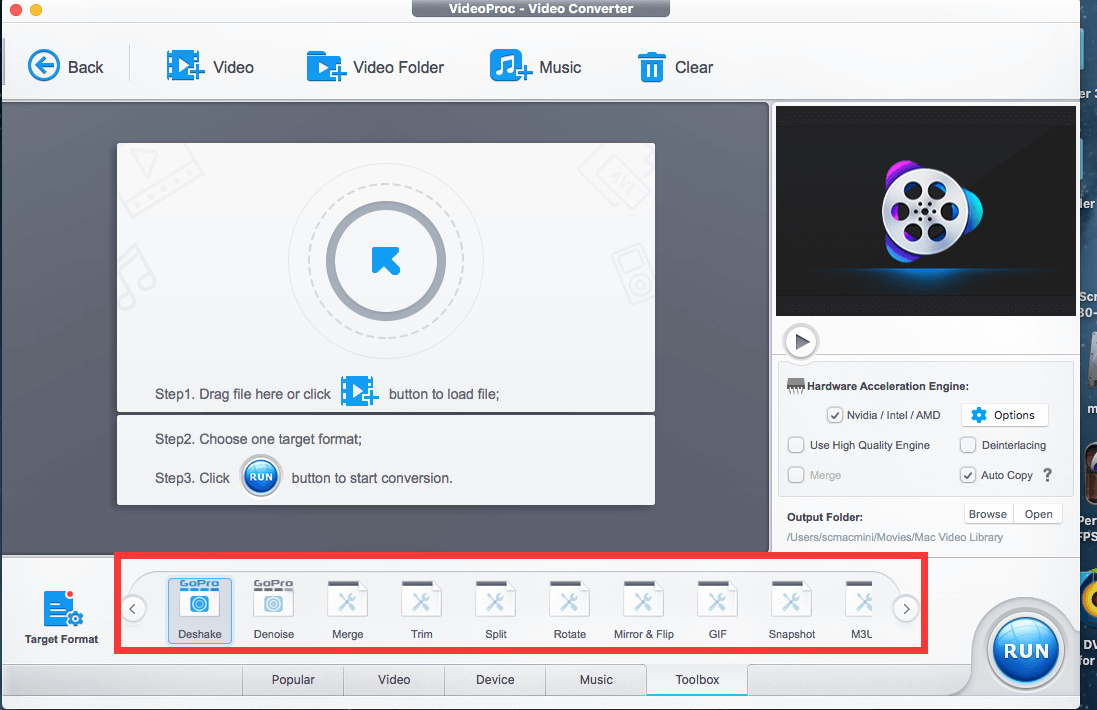This screenshot has height=710, width=1097.
Task: Click the add-video icon in Step1 text
Action: pyautogui.click(x=359, y=391)
